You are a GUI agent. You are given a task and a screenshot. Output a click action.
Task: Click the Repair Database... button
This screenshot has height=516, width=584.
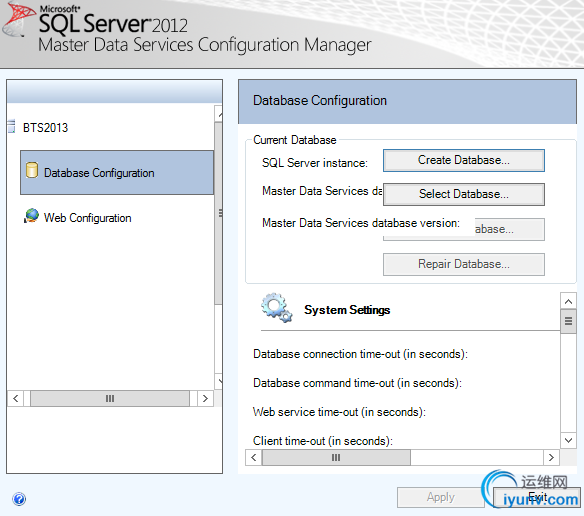pyautogui.click(x=464, y=264)
